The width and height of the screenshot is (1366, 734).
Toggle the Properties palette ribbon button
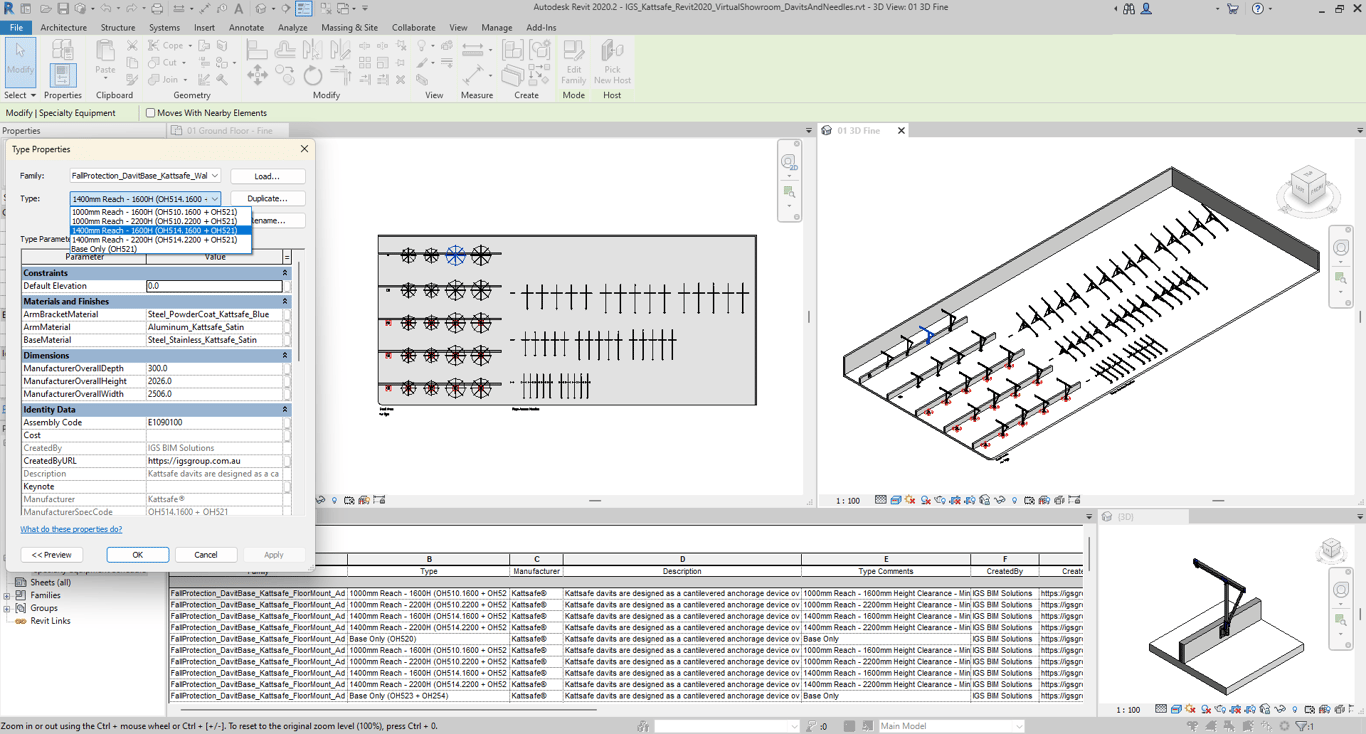point(62,75)
